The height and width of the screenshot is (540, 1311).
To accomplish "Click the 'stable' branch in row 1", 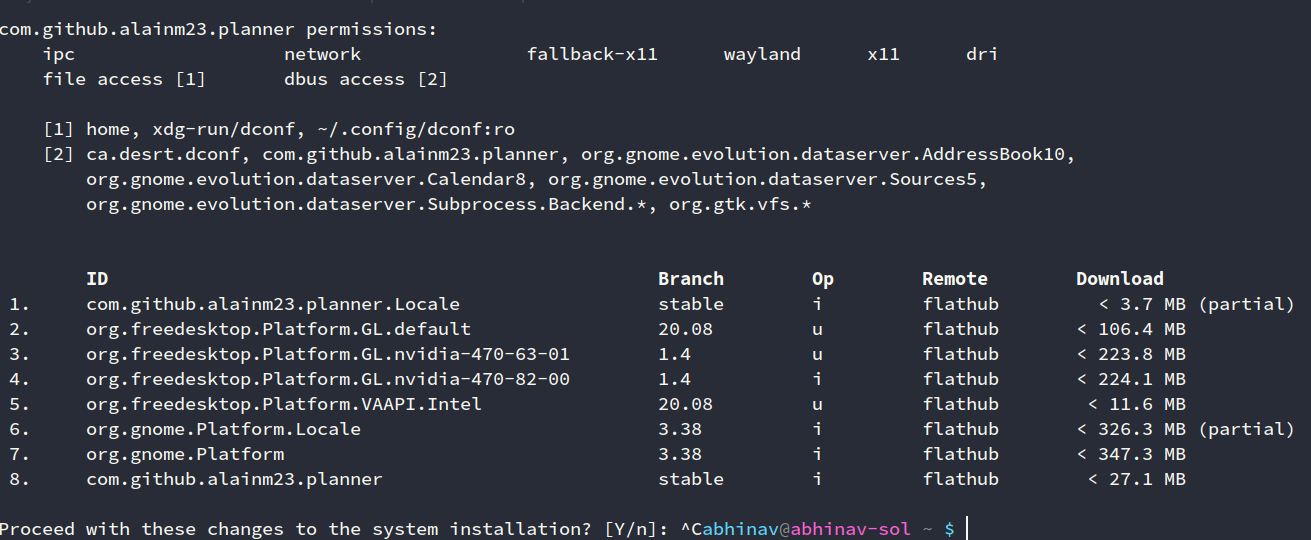I will pyautogui.click(x=691, y=304).
